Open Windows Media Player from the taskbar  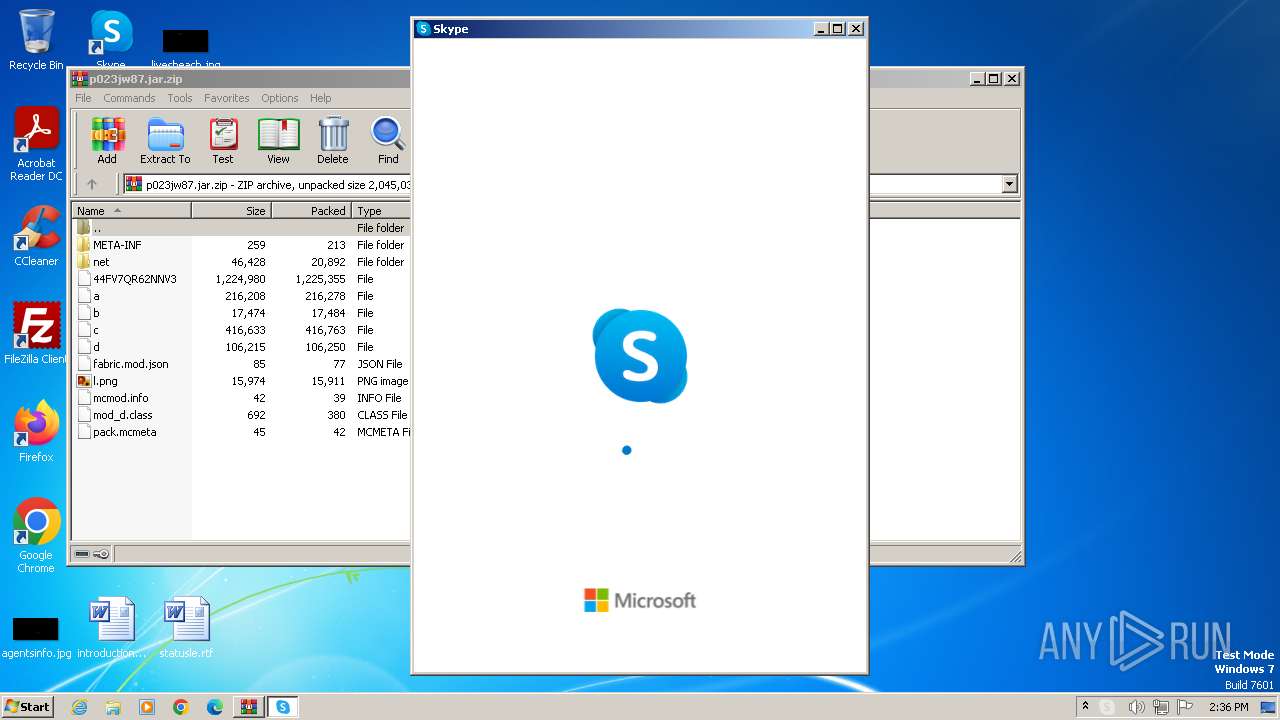[x=147, y=707]
